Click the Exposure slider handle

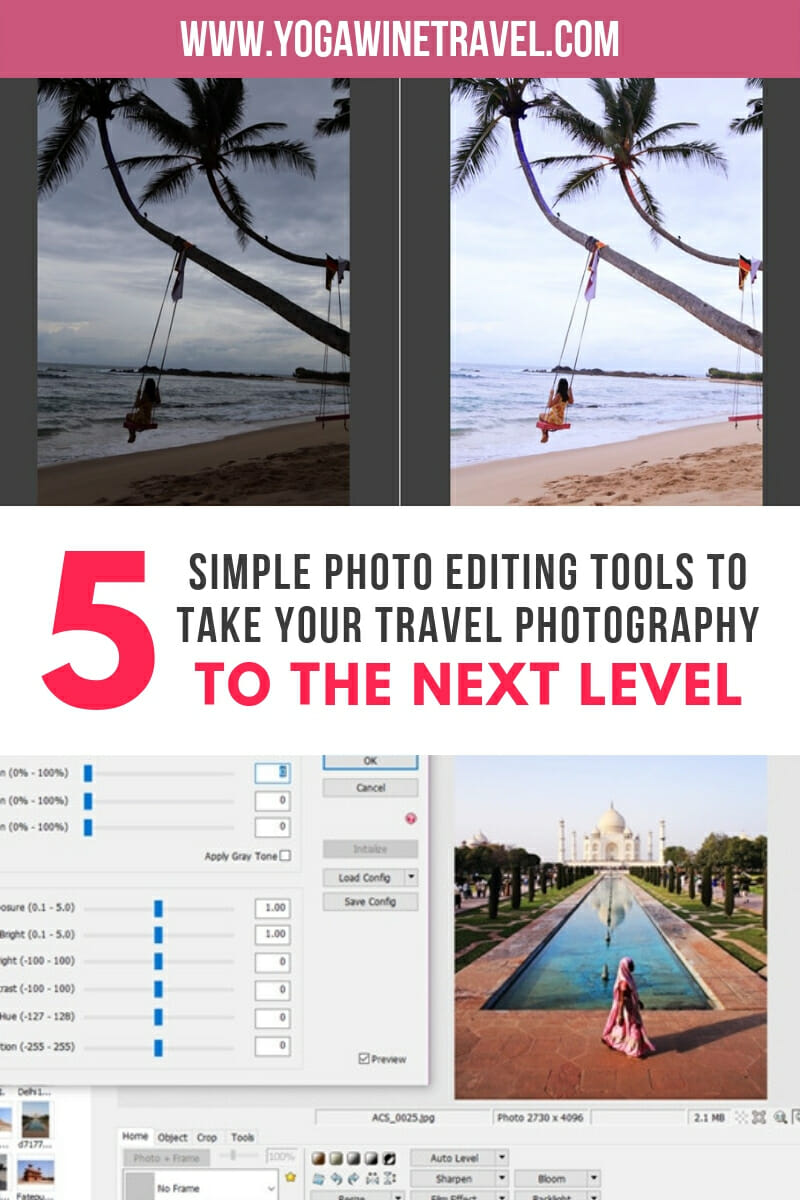click(157, 908)
